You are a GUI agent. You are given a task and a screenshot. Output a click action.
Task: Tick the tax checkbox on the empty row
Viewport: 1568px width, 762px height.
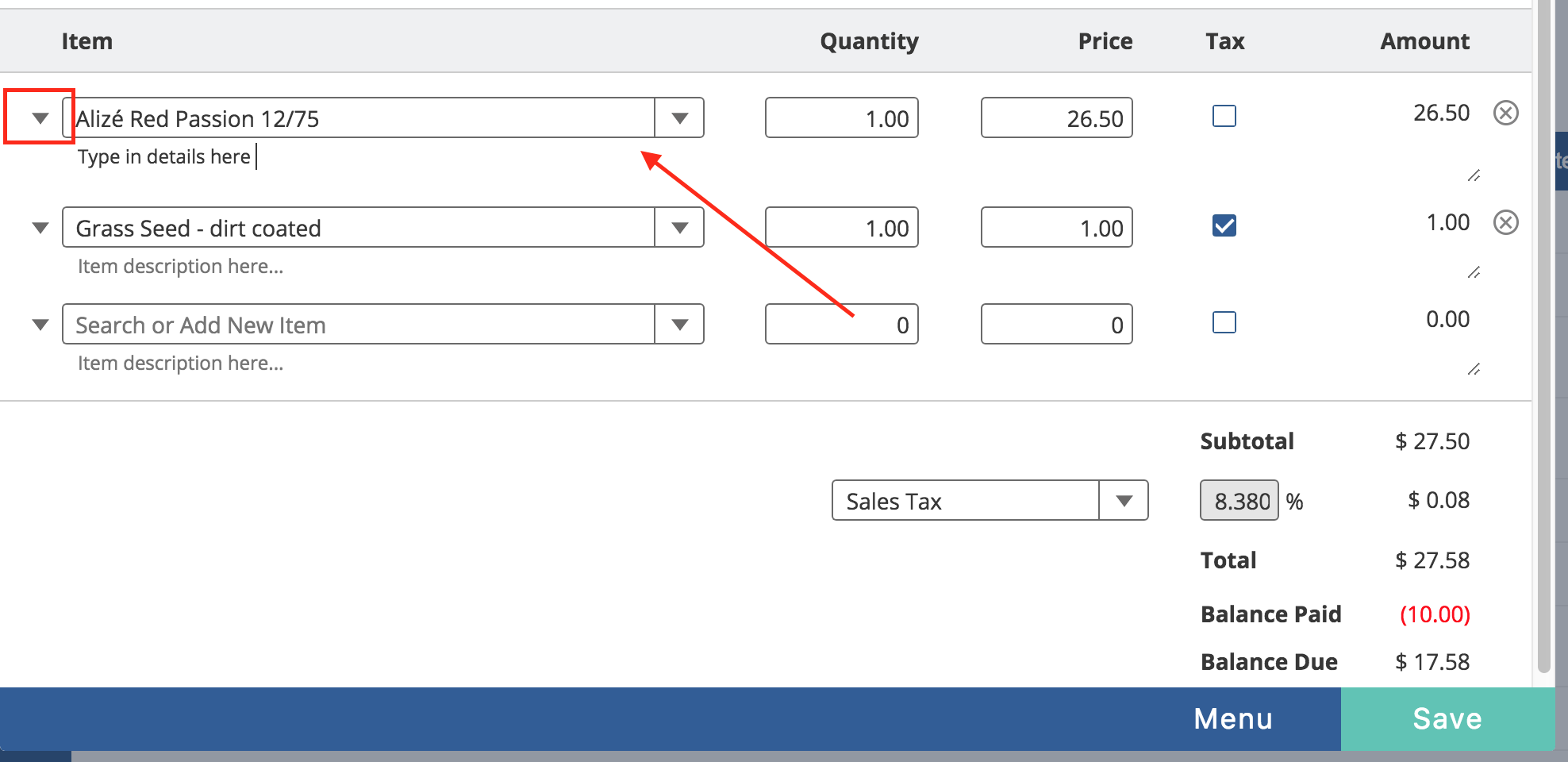coord(1224,323)
